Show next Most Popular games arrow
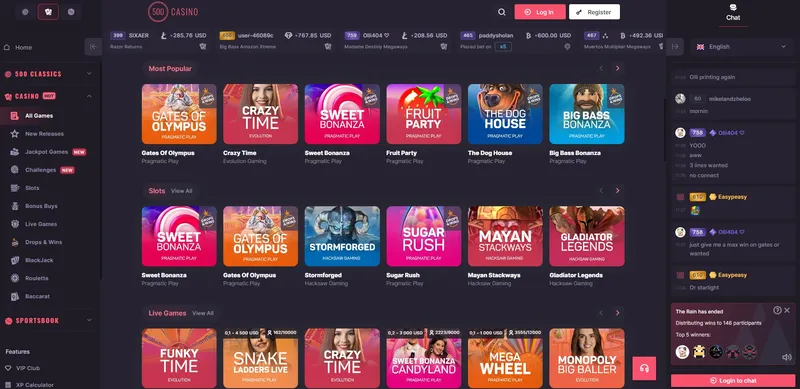The width and height of the screenshot is (800, 389). point(617,68)
